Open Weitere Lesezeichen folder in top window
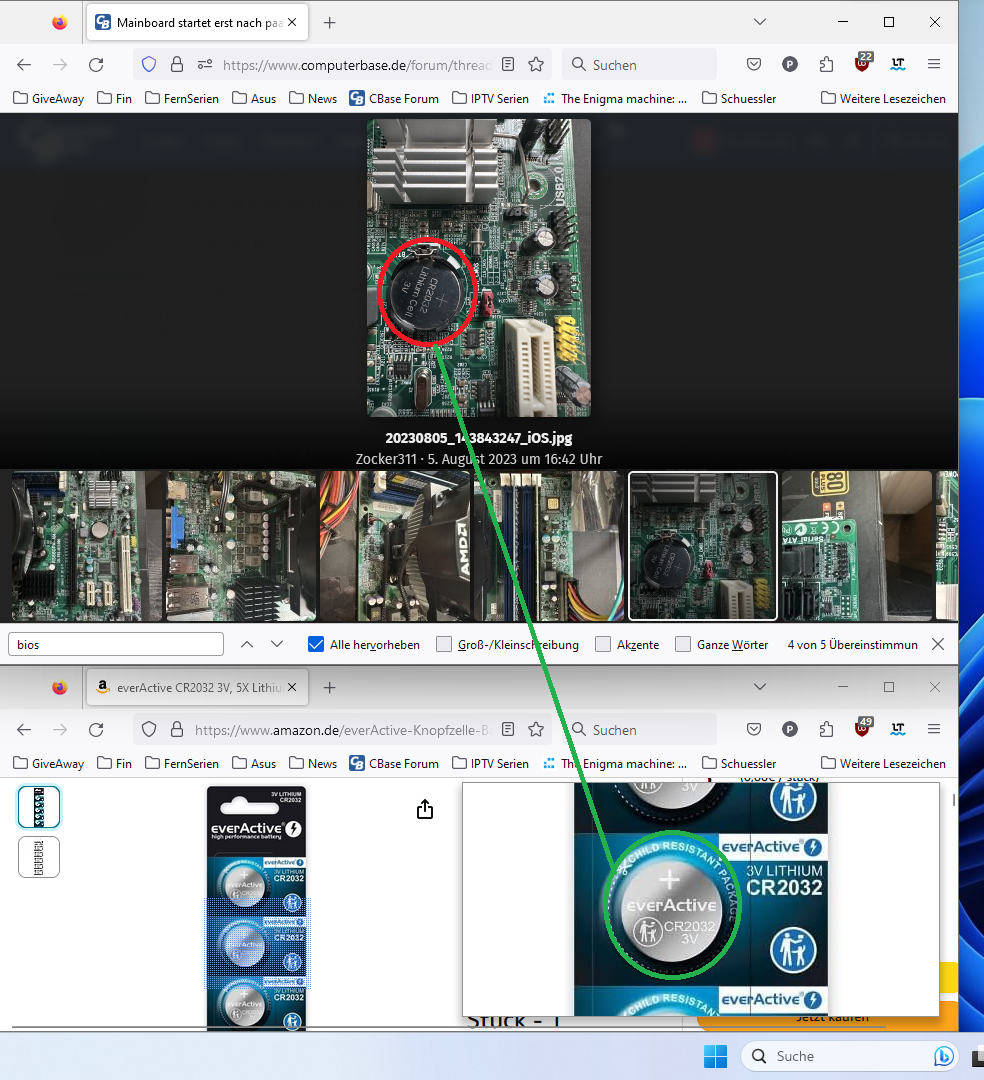The image size is (984, 1080). coord(883,98)
